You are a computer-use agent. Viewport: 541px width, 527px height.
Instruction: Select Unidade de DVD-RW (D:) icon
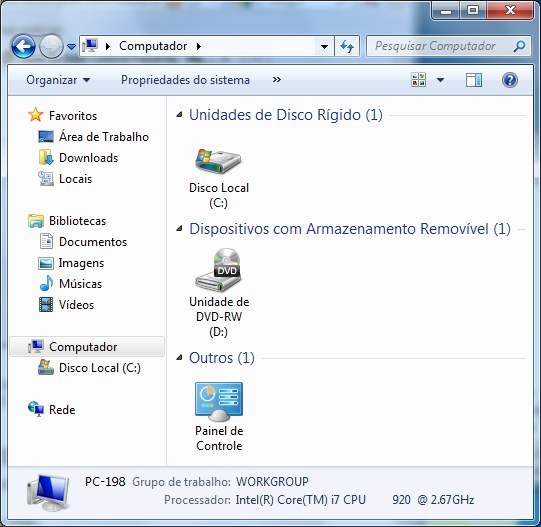[218, 270]
